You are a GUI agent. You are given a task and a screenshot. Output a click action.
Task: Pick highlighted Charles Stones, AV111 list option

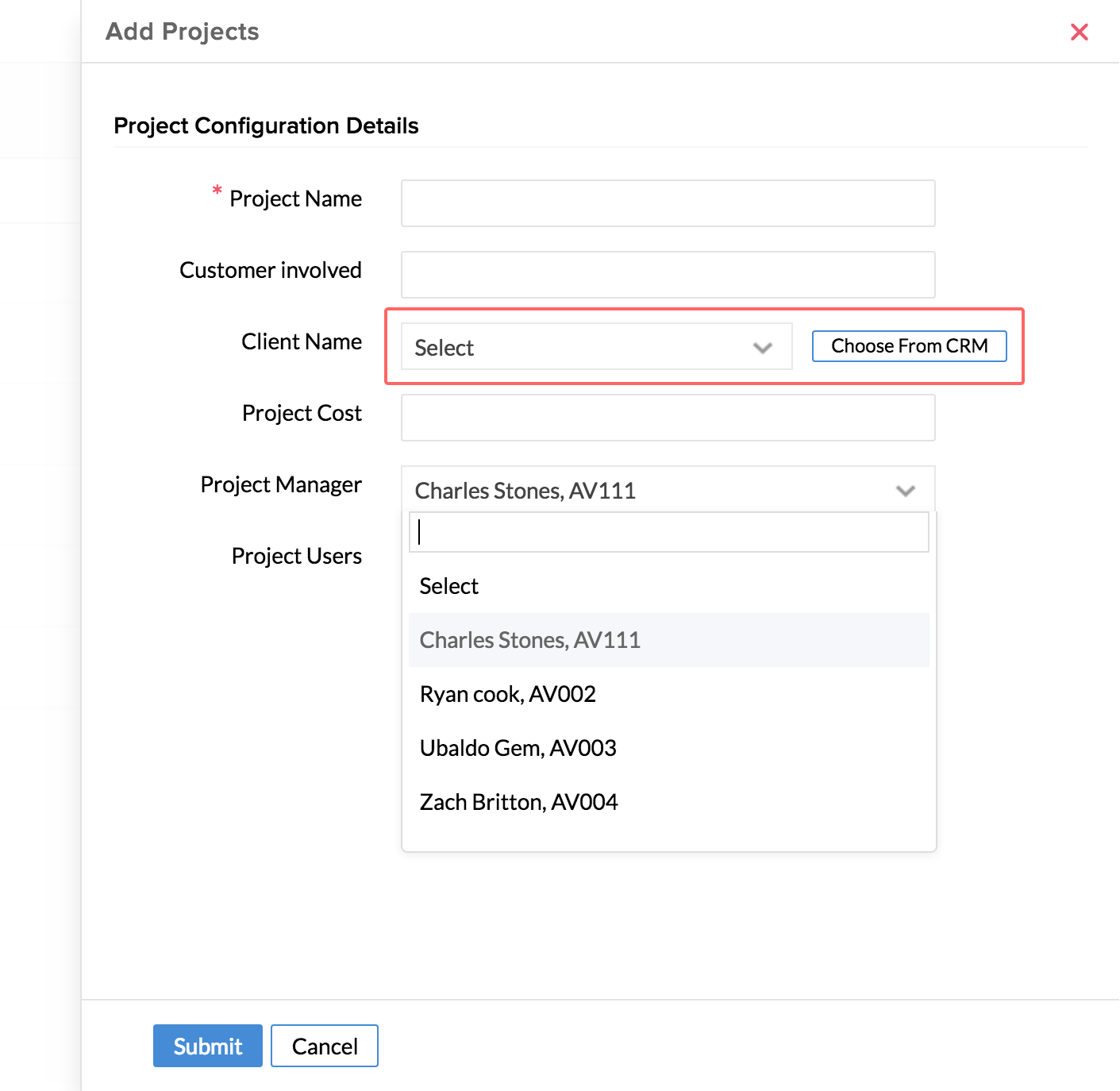[x=530, y=640]
